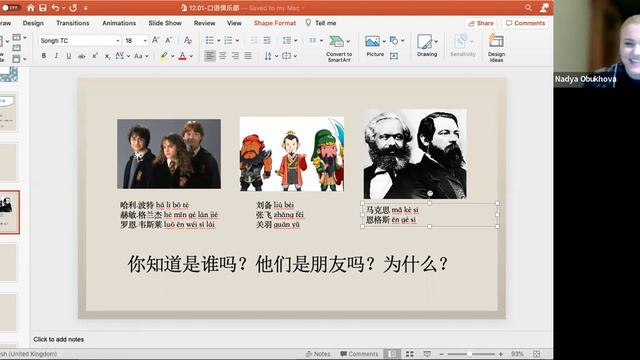The image size is (640, 360).
Task: Switch to Normal view
Action: pos(392,354)
